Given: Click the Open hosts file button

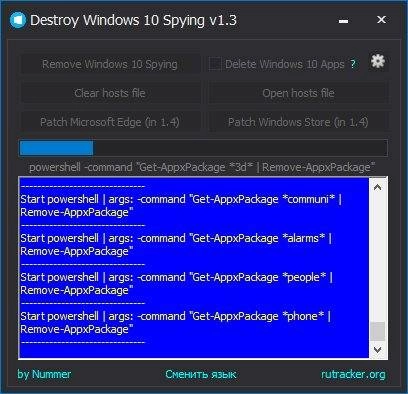Looking at the screenshot, I should tap(298, 93).
